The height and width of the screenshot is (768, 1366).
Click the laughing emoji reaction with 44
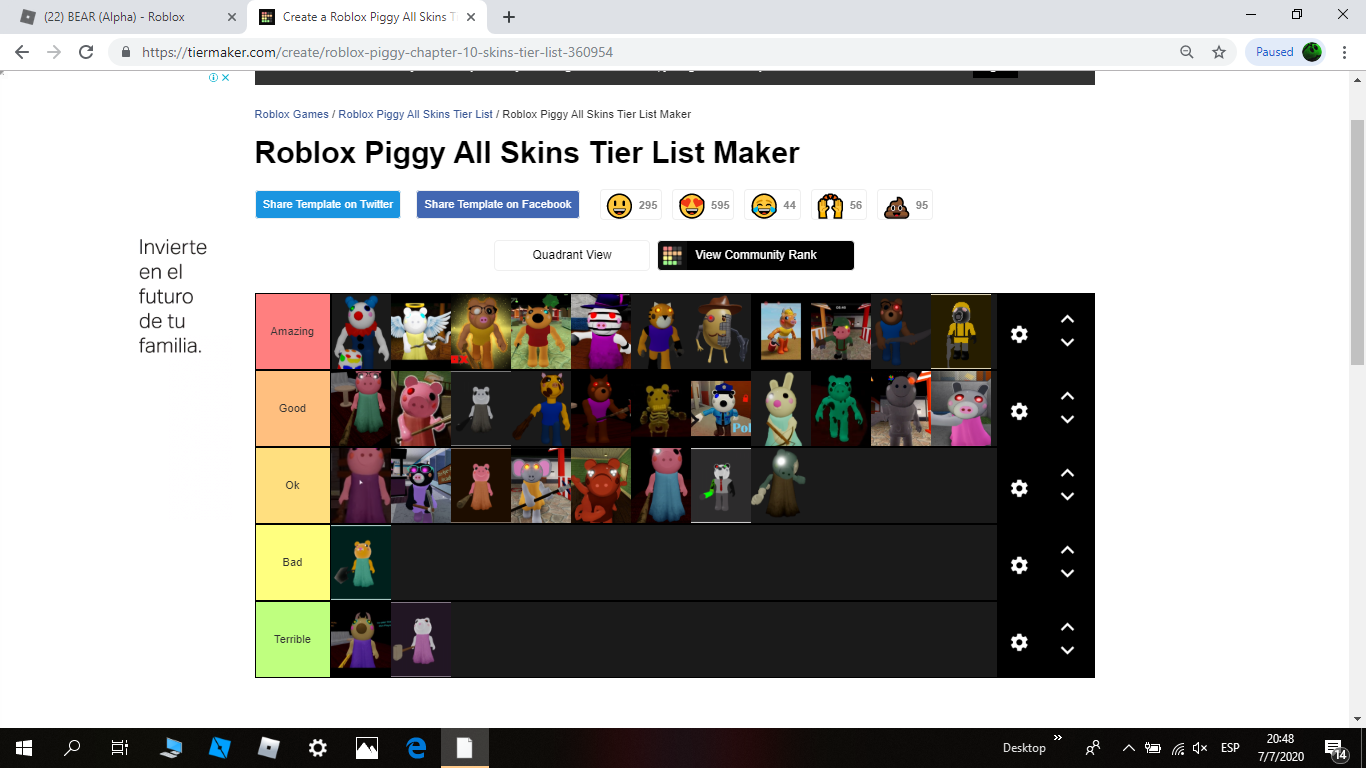coord(774,205)
